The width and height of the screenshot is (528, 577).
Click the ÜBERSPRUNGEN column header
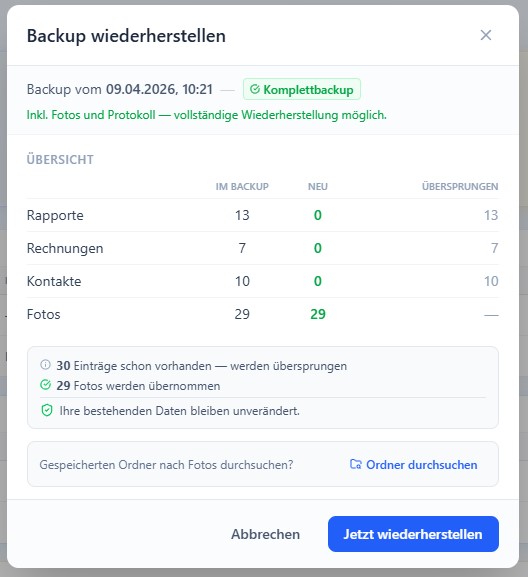[x=460, y=187]
